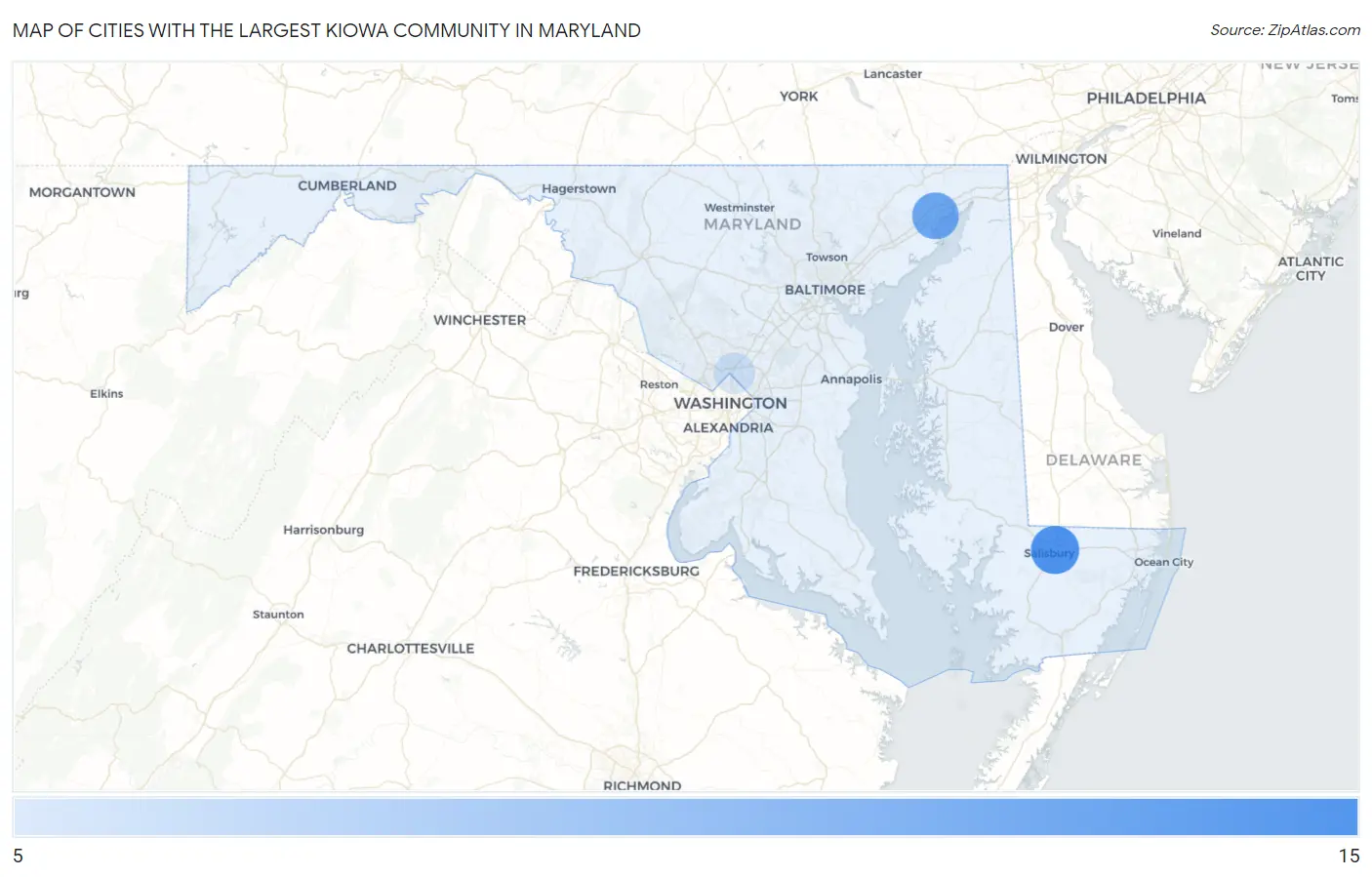Click the ATLANTIC CITY label
This screenshot has width=1372, height=877.
[x=1311, y=268]
